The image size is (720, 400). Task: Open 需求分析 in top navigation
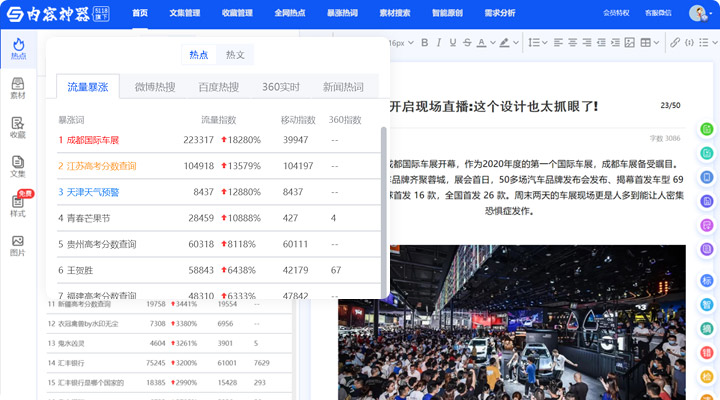click(x=500, y=13)
